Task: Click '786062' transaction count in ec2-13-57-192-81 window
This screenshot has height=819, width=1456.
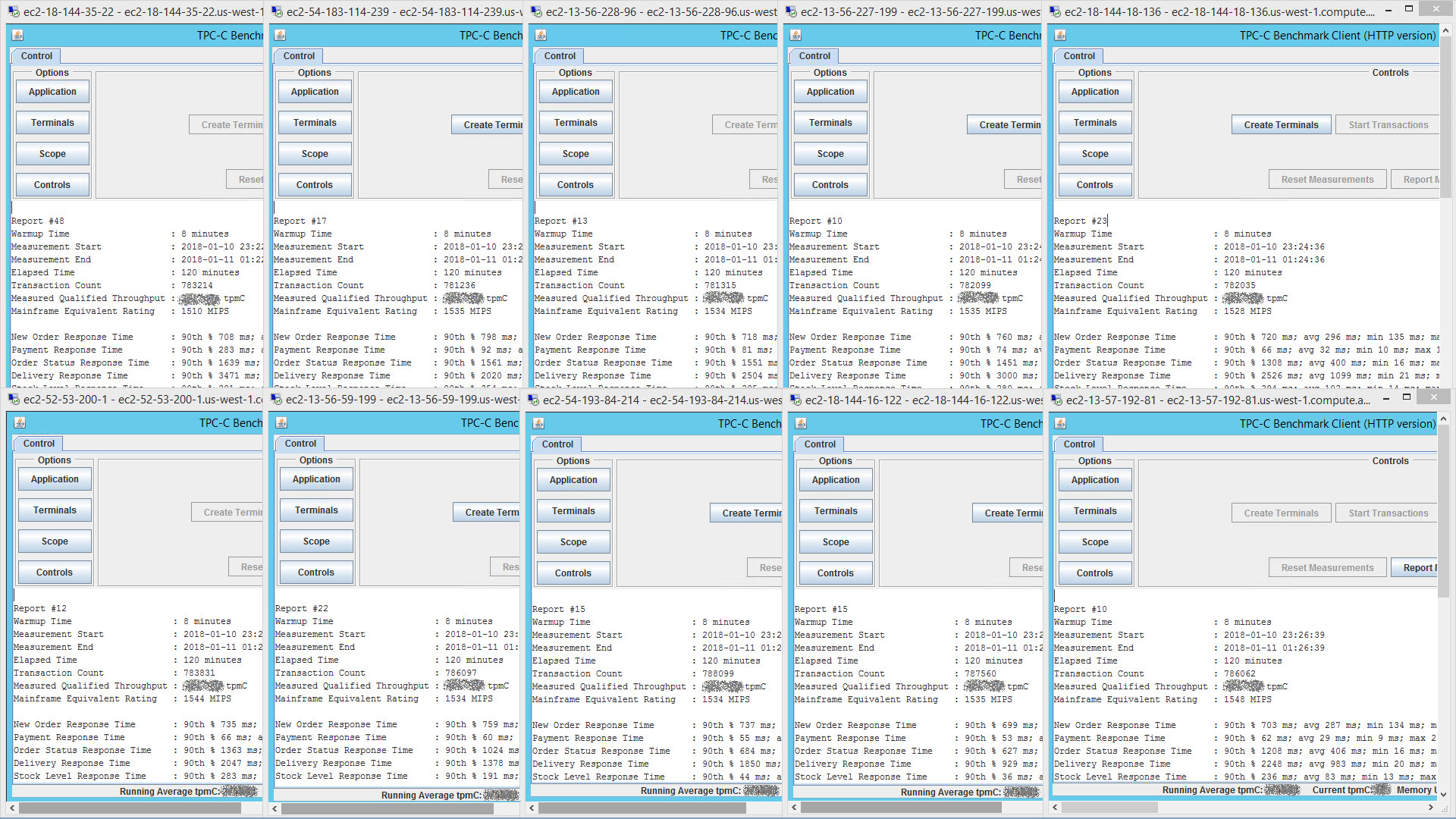Action: [1239, 674]
